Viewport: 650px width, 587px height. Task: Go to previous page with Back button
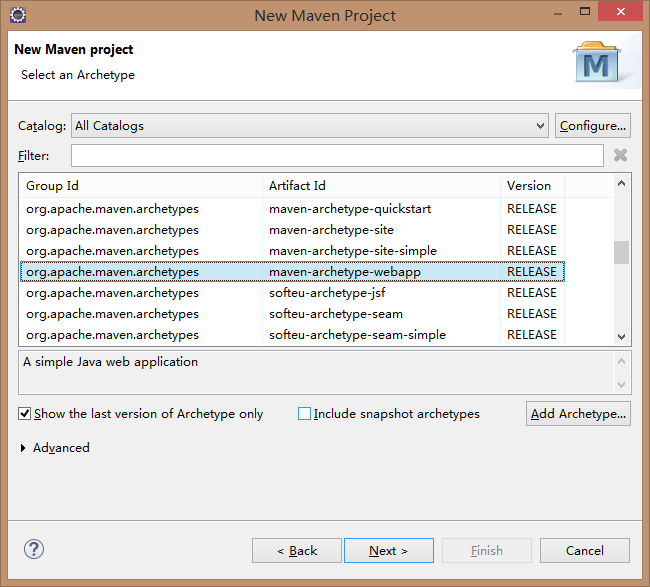(x=297, y=551)
